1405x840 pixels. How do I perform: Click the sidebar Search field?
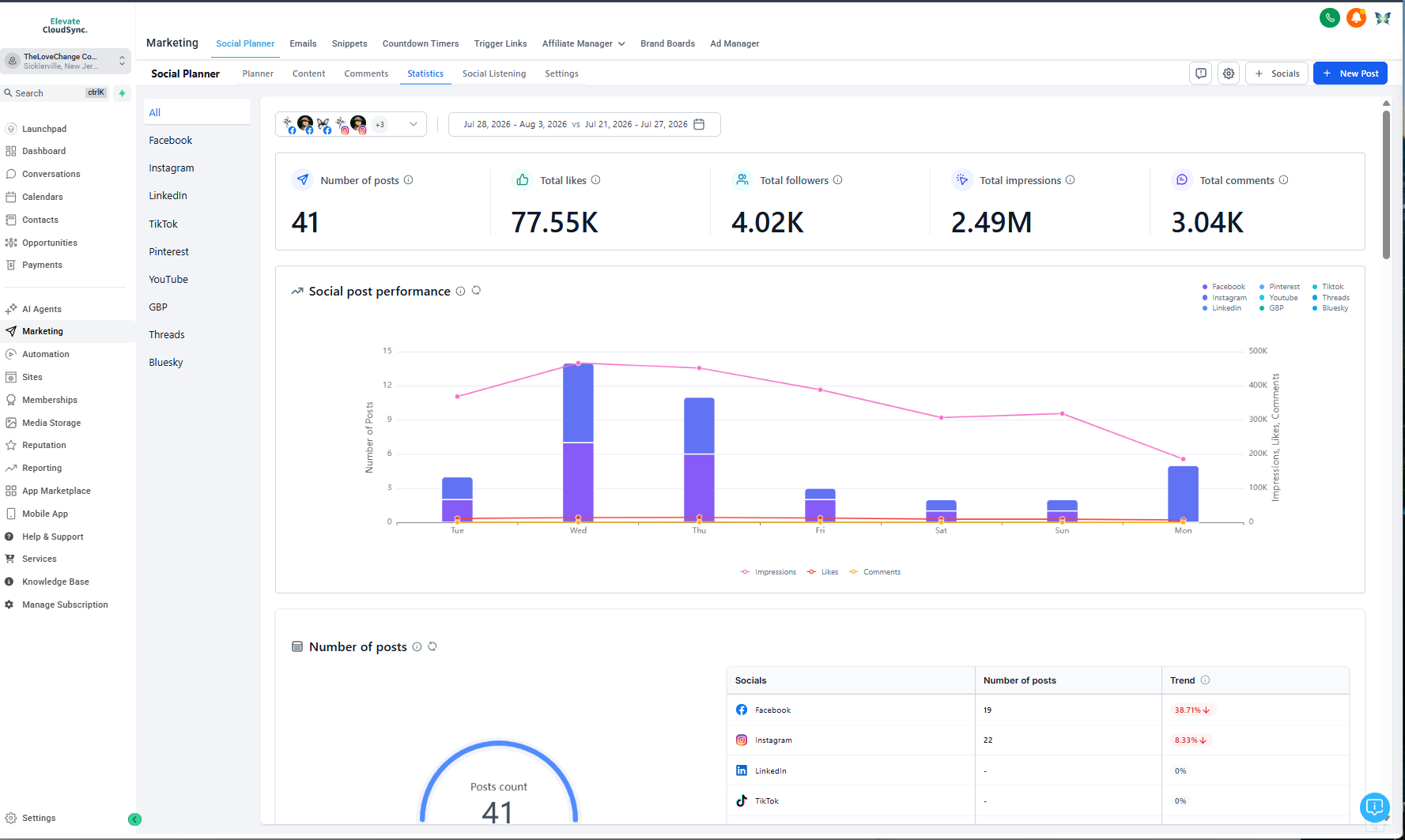click(55, 93)
